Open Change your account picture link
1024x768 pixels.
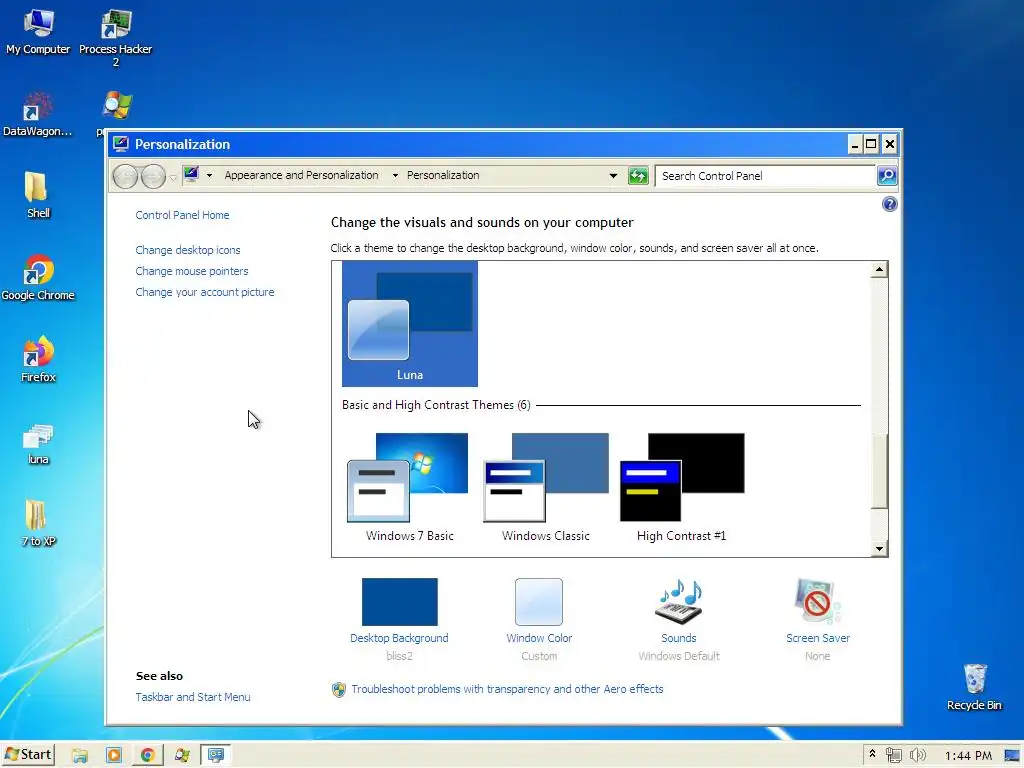[x=205, y=292]
